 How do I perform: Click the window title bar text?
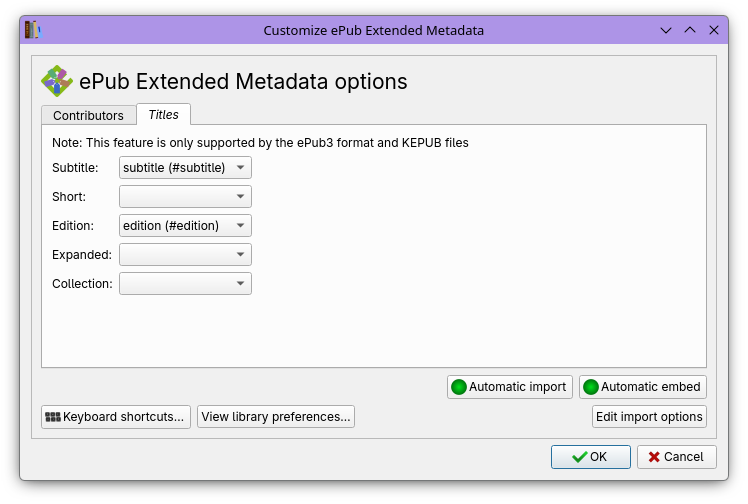(x=373, y=30)
